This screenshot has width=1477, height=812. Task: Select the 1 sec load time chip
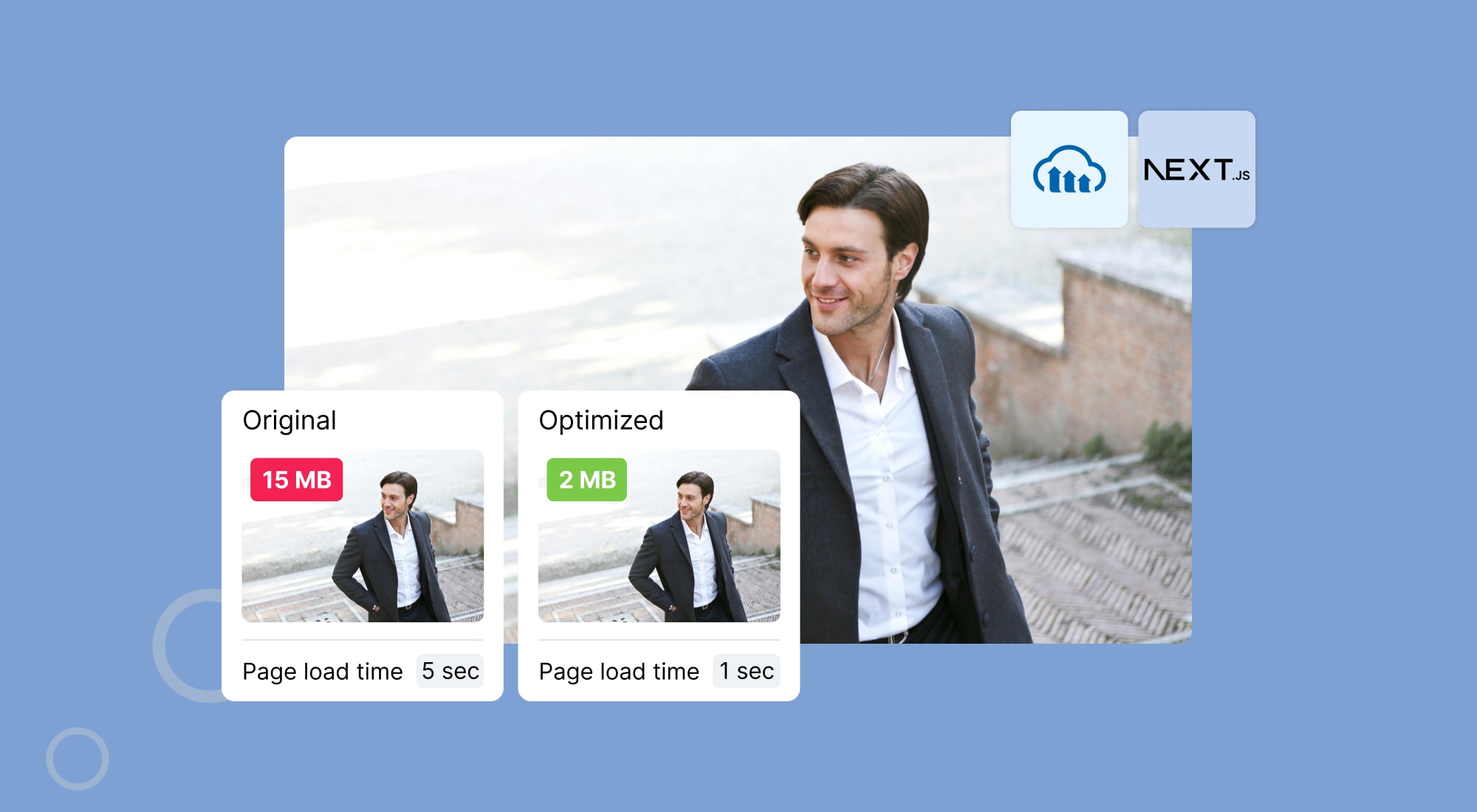pyautogui.click(x=747, y=671)
